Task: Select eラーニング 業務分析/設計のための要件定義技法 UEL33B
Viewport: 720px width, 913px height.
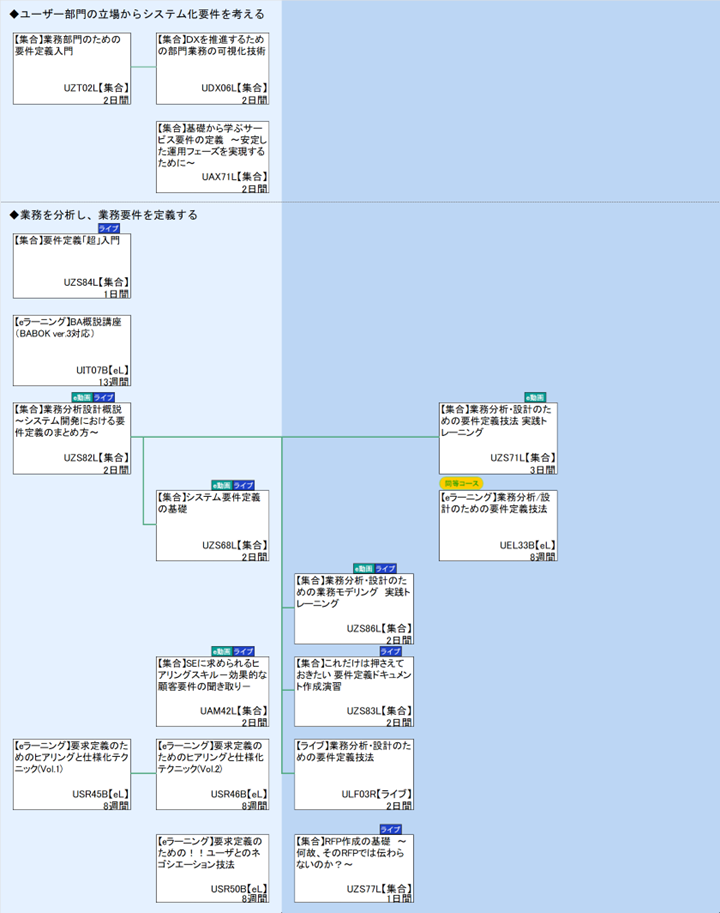Action: (498, 526)
